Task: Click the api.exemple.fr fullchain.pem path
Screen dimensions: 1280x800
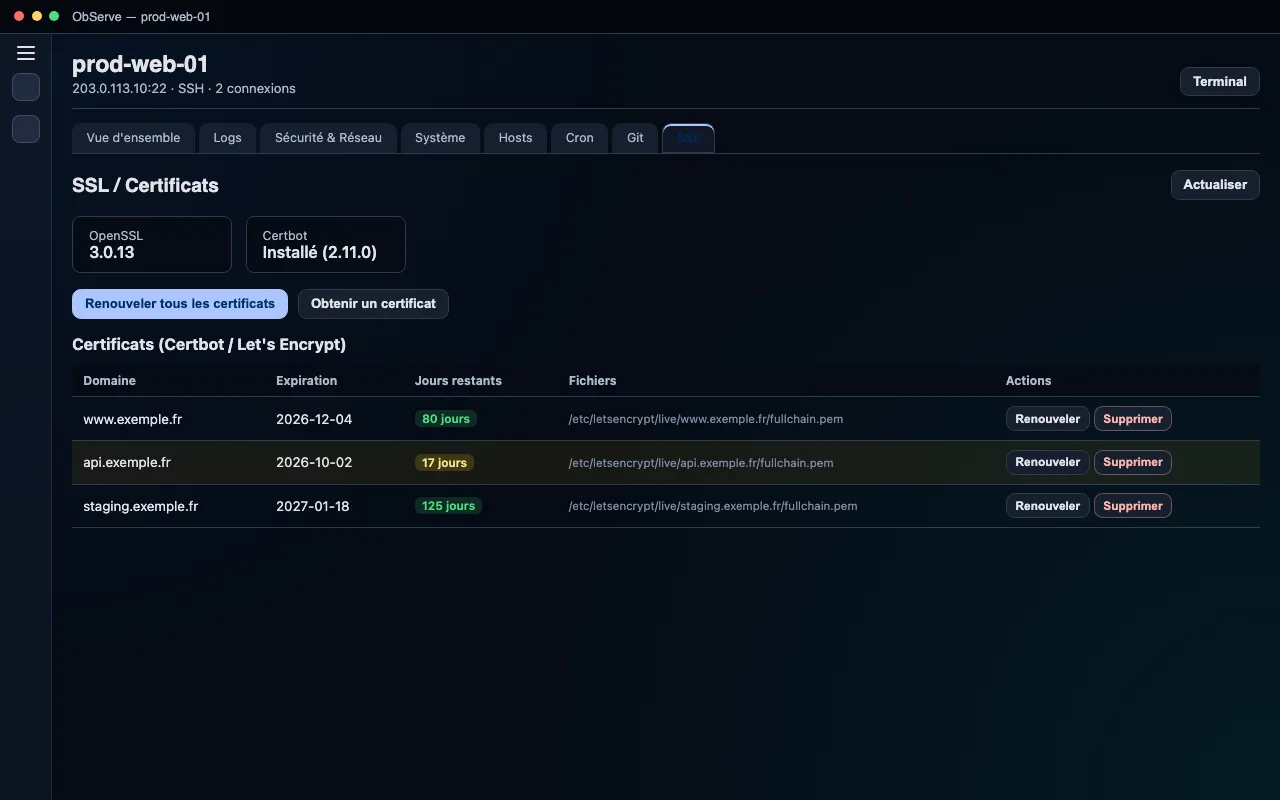Action: (701, 463)
